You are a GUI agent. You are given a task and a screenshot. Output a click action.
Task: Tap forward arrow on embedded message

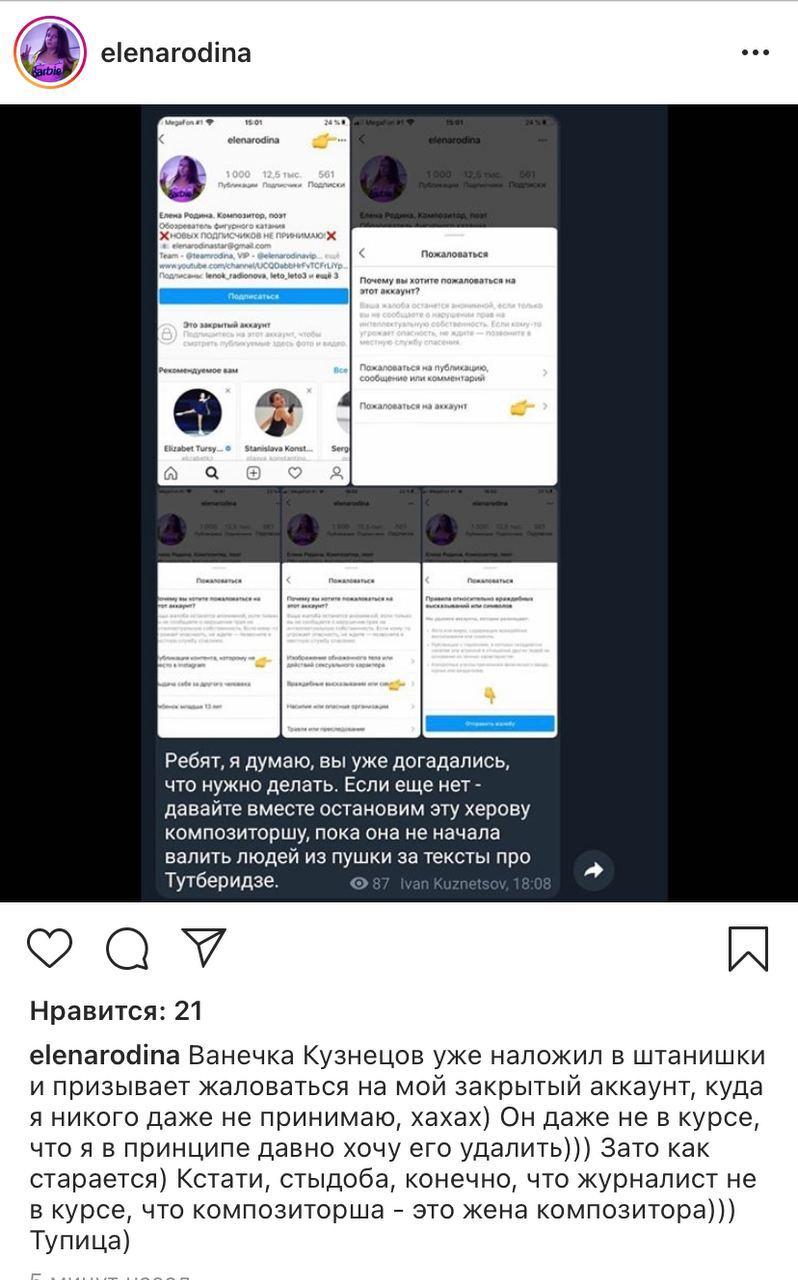[594, 870]
